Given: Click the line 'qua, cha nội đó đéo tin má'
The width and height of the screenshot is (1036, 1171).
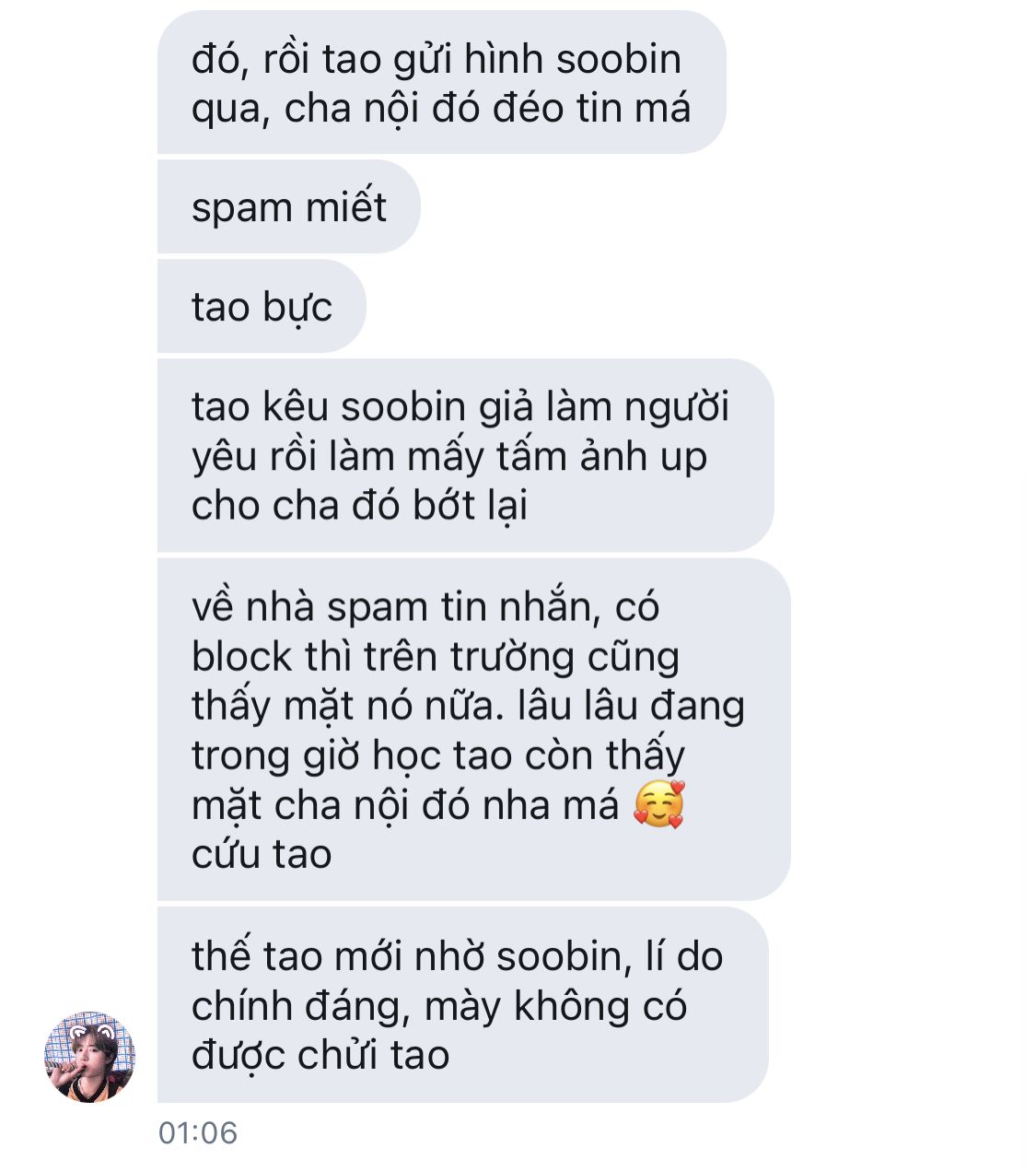Looking at the screenshot, I should click(x=441, y=109).
